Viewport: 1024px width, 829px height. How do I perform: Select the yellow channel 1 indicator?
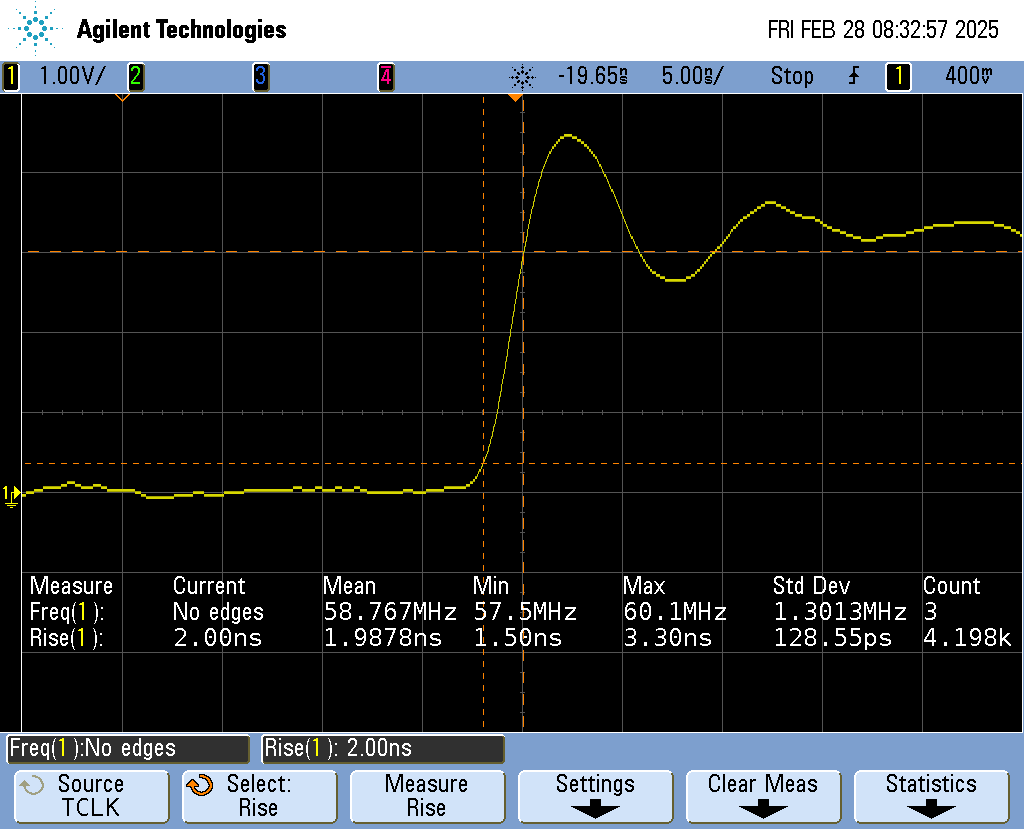click(x=11, y=76)
